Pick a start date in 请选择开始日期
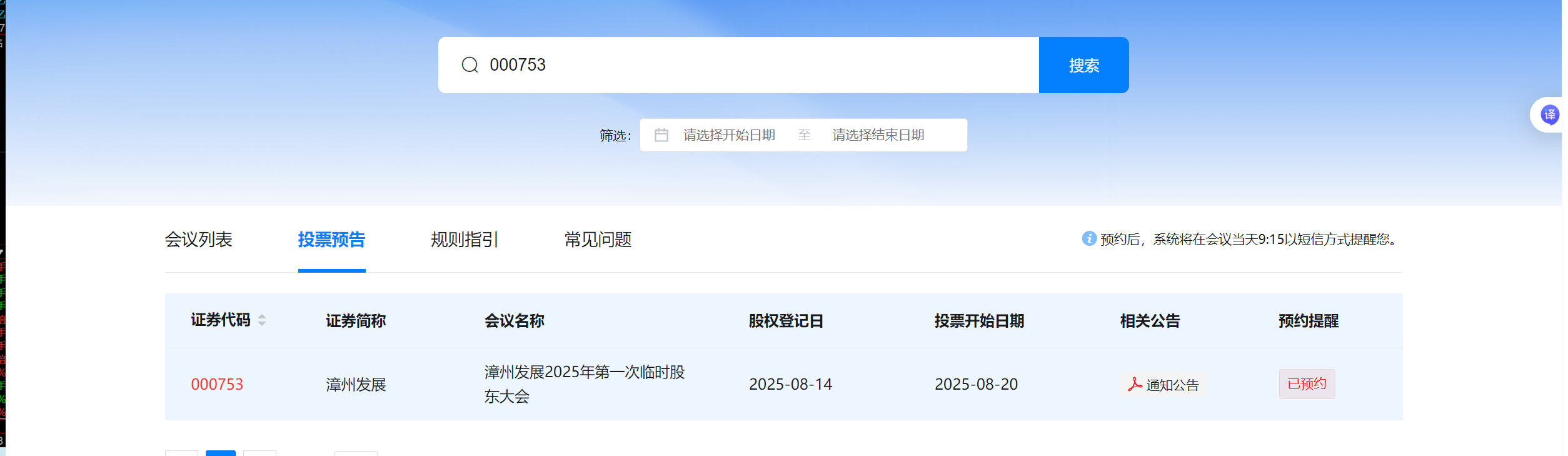The height and width of the screenshot is (456, 1568). click(x=729, y=135)
